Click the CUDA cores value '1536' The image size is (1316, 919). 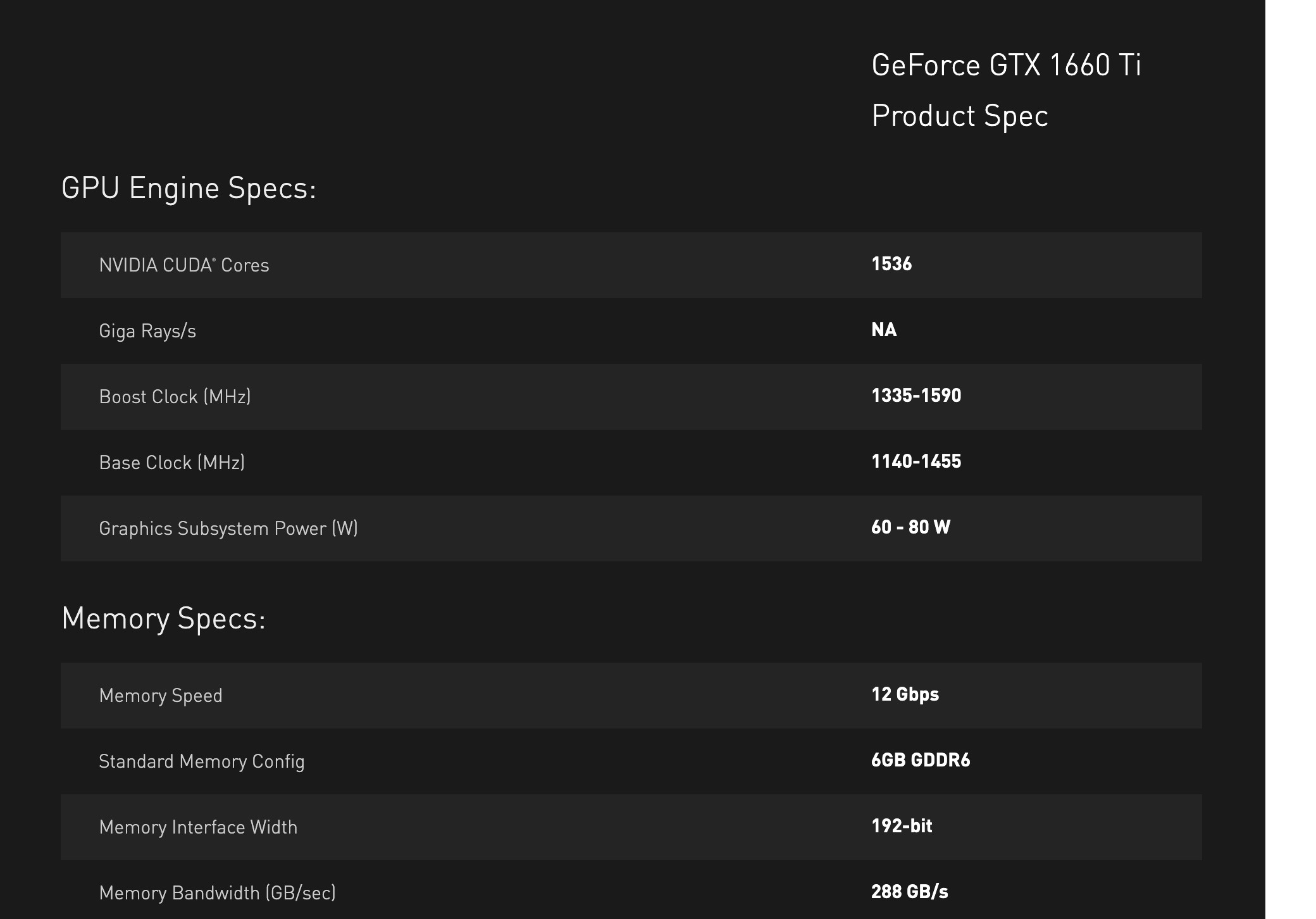point(891,264)
